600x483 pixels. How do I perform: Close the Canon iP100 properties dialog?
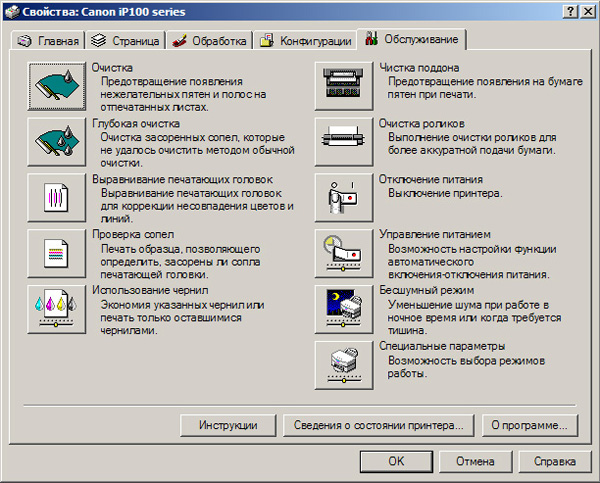(x=588, y=12)
